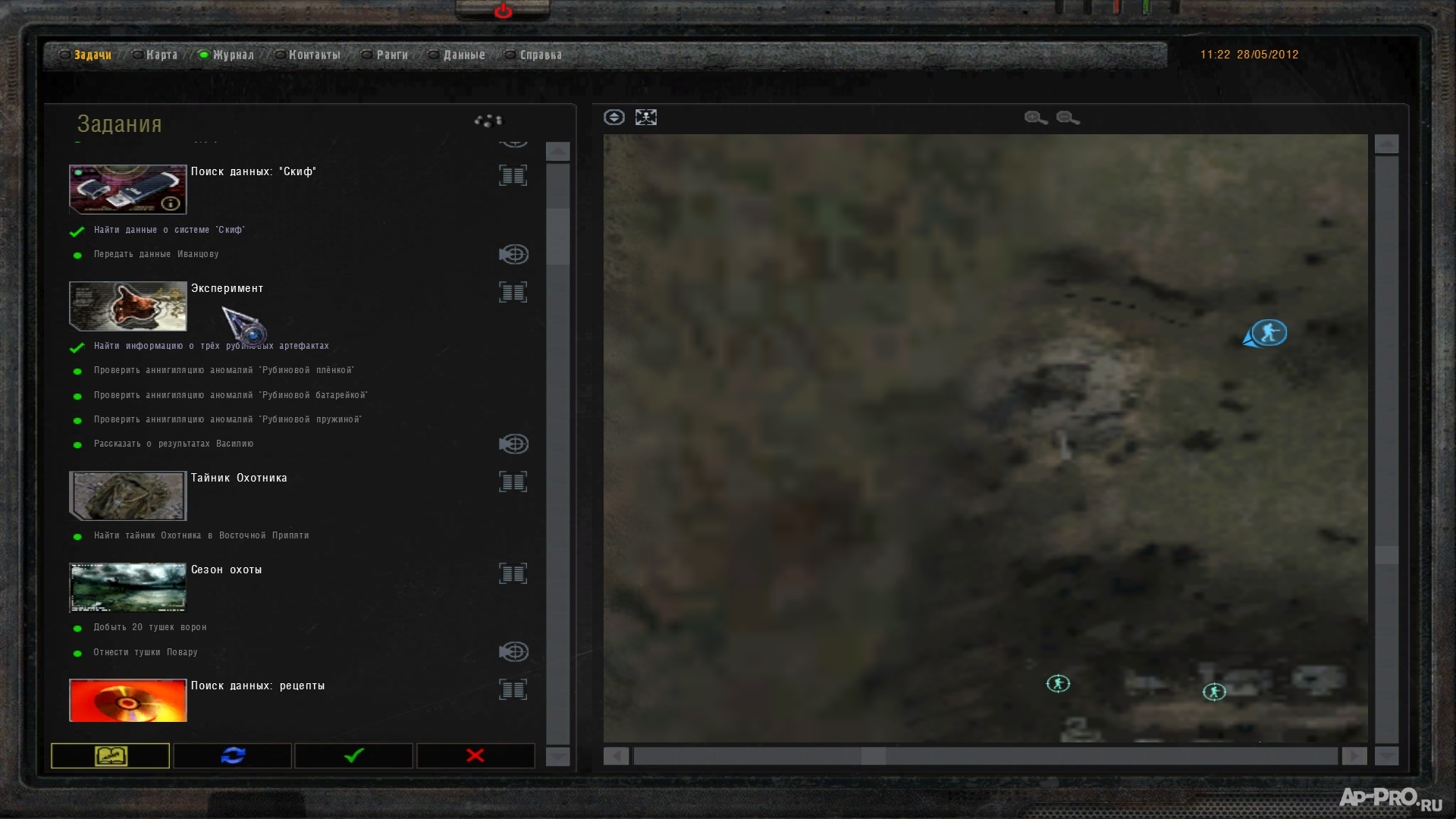Click map vertical scroll up arrow
The height and width of the screenshot is (819, 1456).
1386,144
